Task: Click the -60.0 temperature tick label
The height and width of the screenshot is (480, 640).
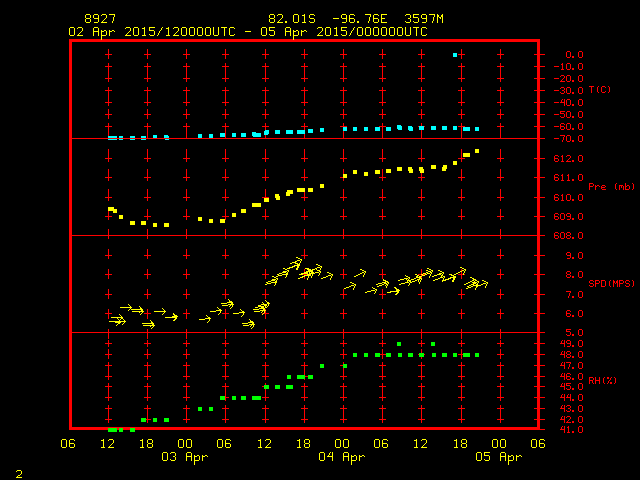Action: 569,127
